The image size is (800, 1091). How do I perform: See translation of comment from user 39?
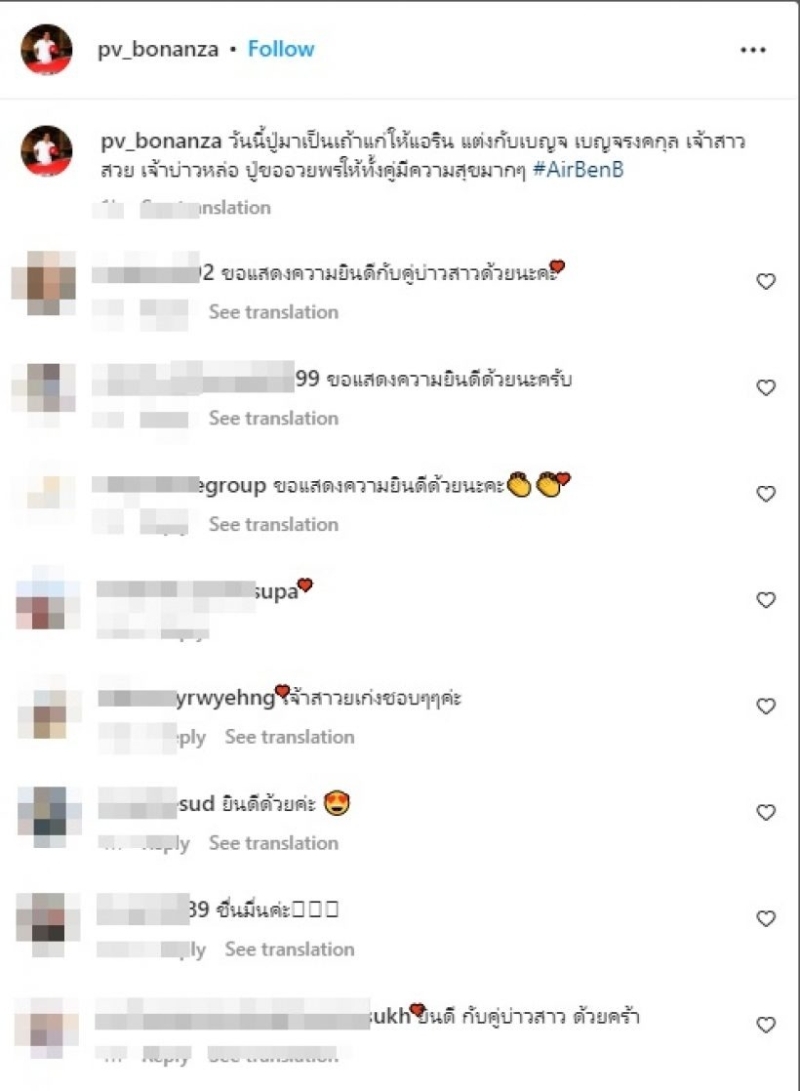[289, 948]
